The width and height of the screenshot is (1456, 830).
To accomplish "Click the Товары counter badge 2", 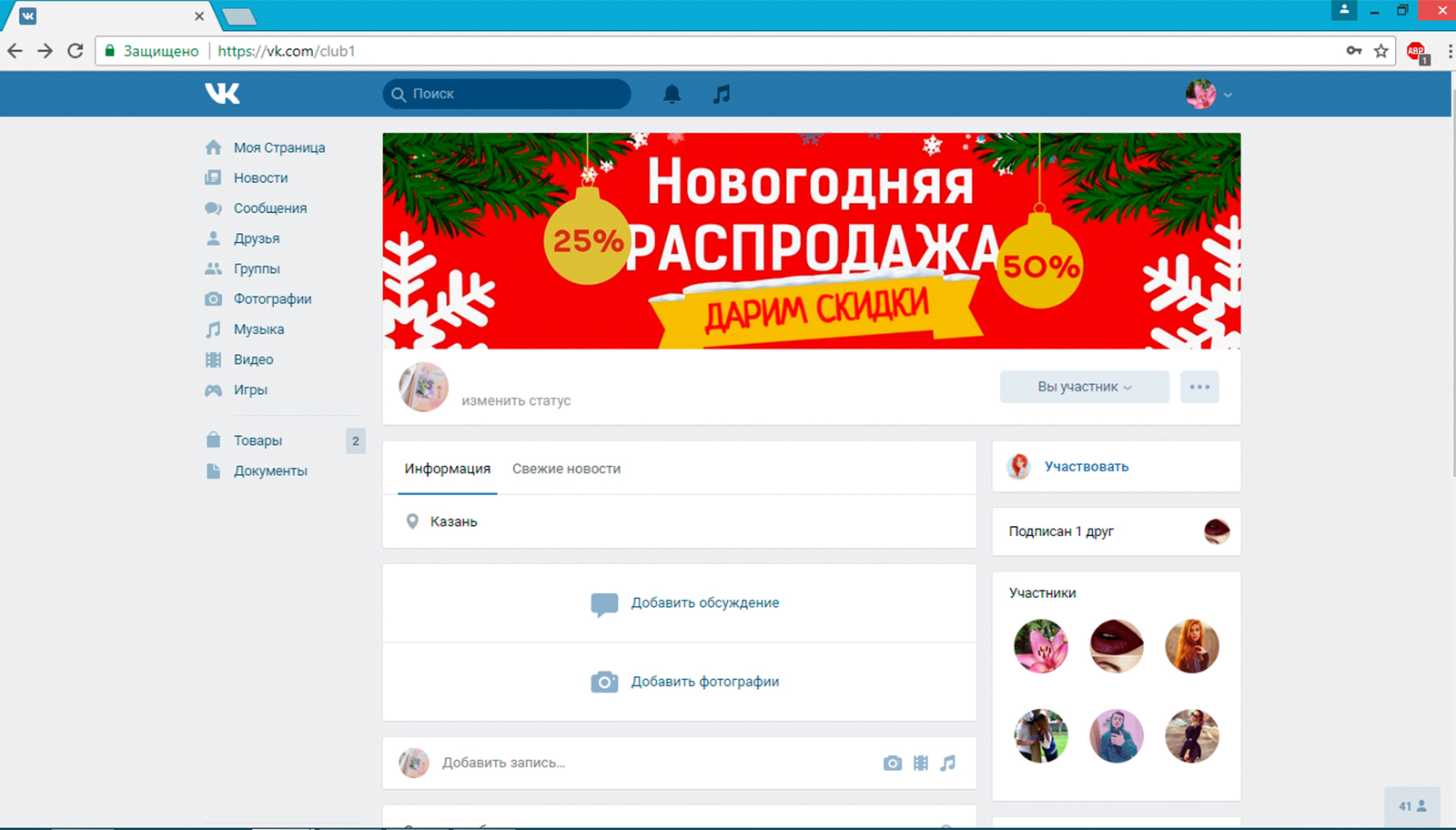I will click(x=356, y=440).
